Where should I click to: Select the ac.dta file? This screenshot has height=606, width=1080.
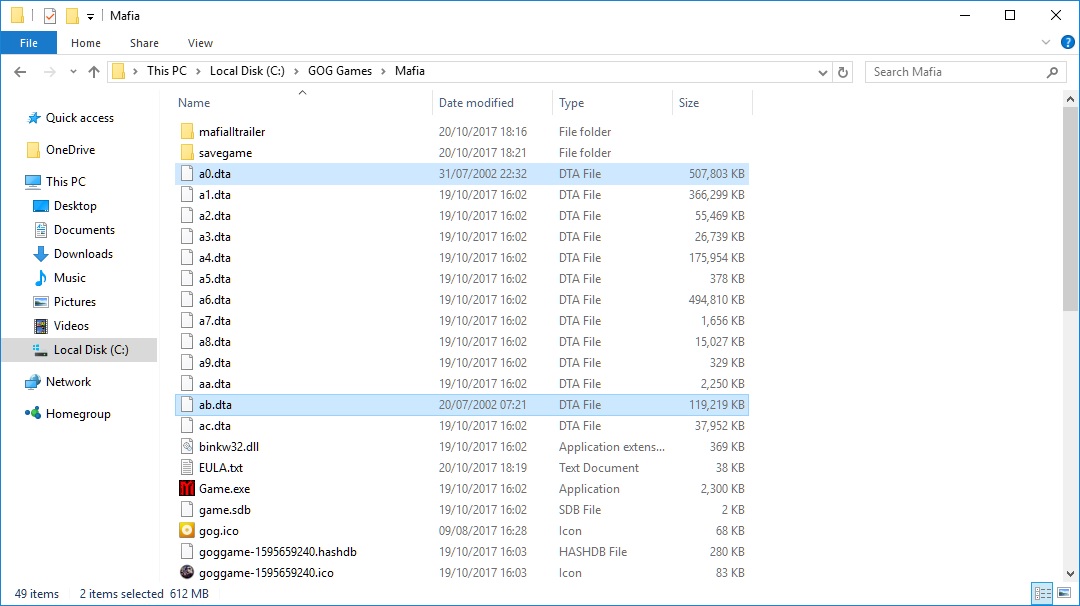point(461,426)
